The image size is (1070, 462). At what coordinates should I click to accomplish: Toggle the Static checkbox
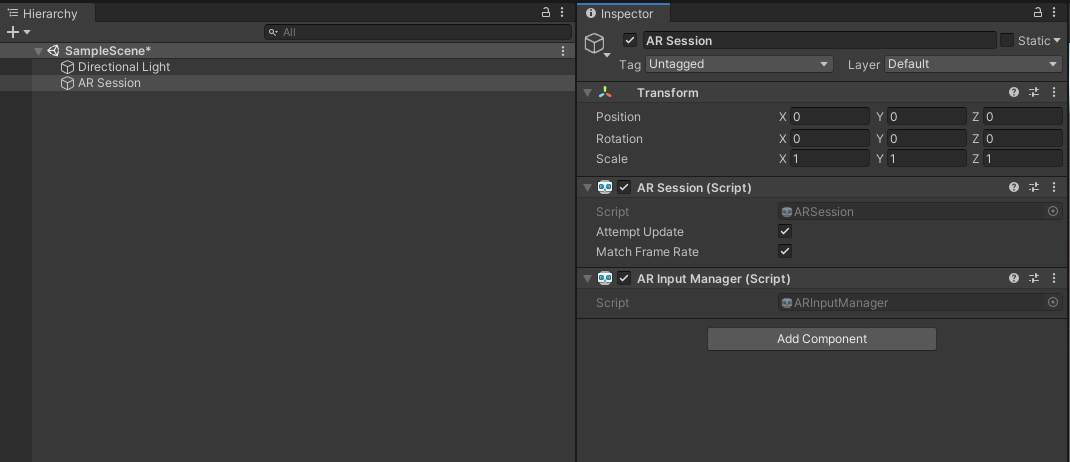pos(1007,41)
